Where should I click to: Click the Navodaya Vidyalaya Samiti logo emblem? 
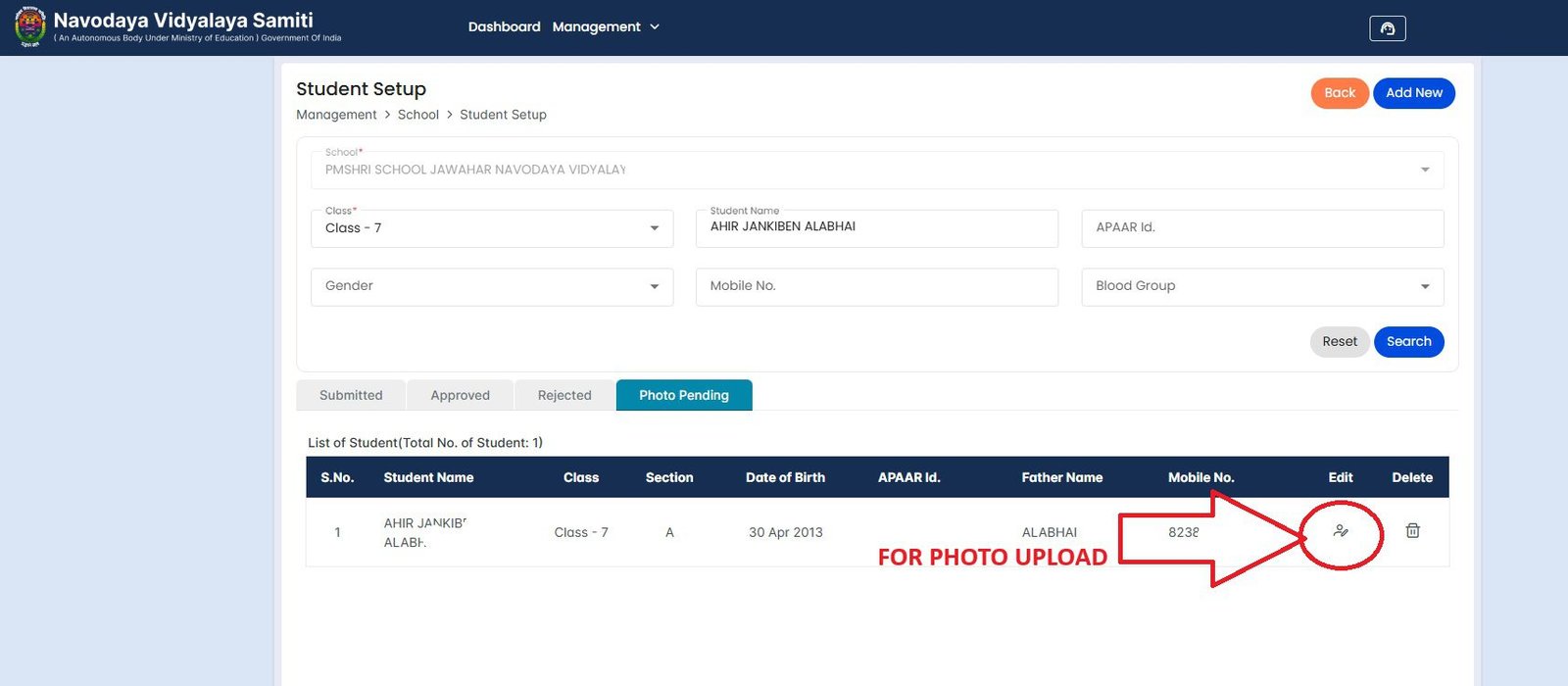pos(30,26)
